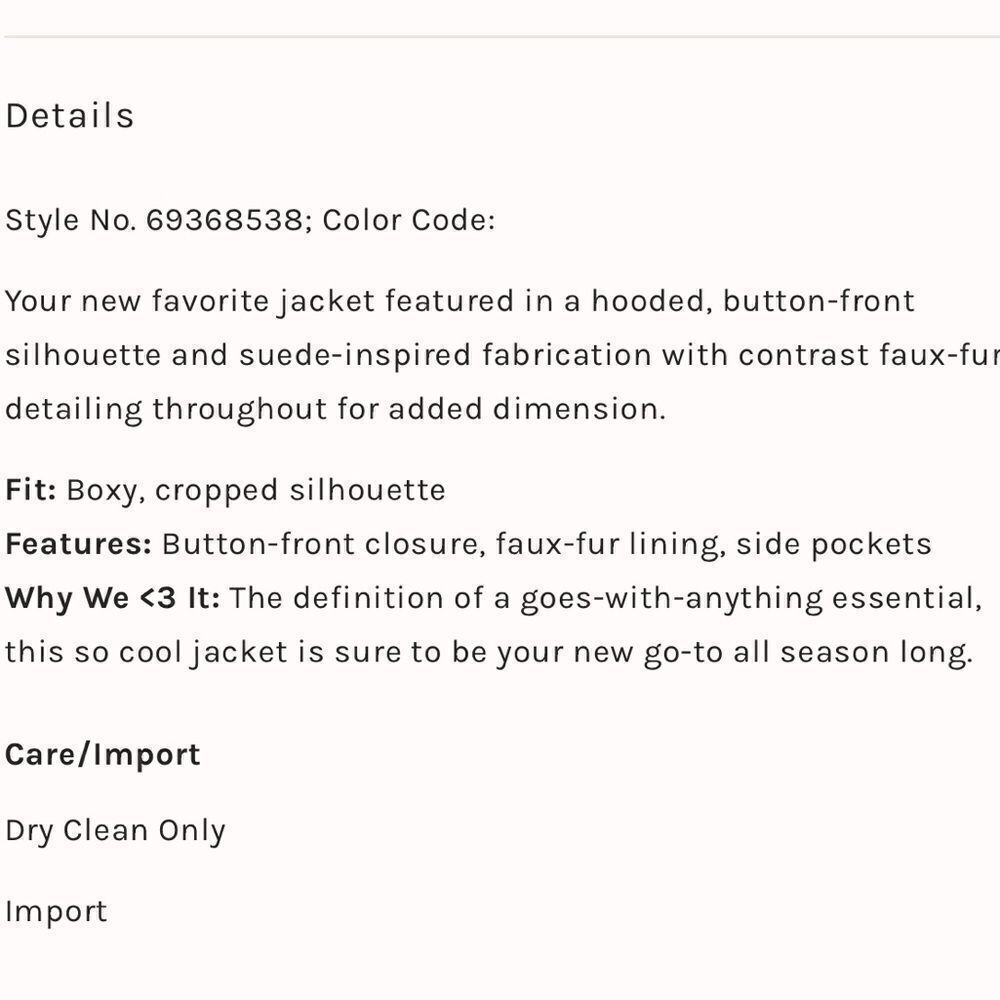Click the Dry Clean Only text

pos(115,832)
